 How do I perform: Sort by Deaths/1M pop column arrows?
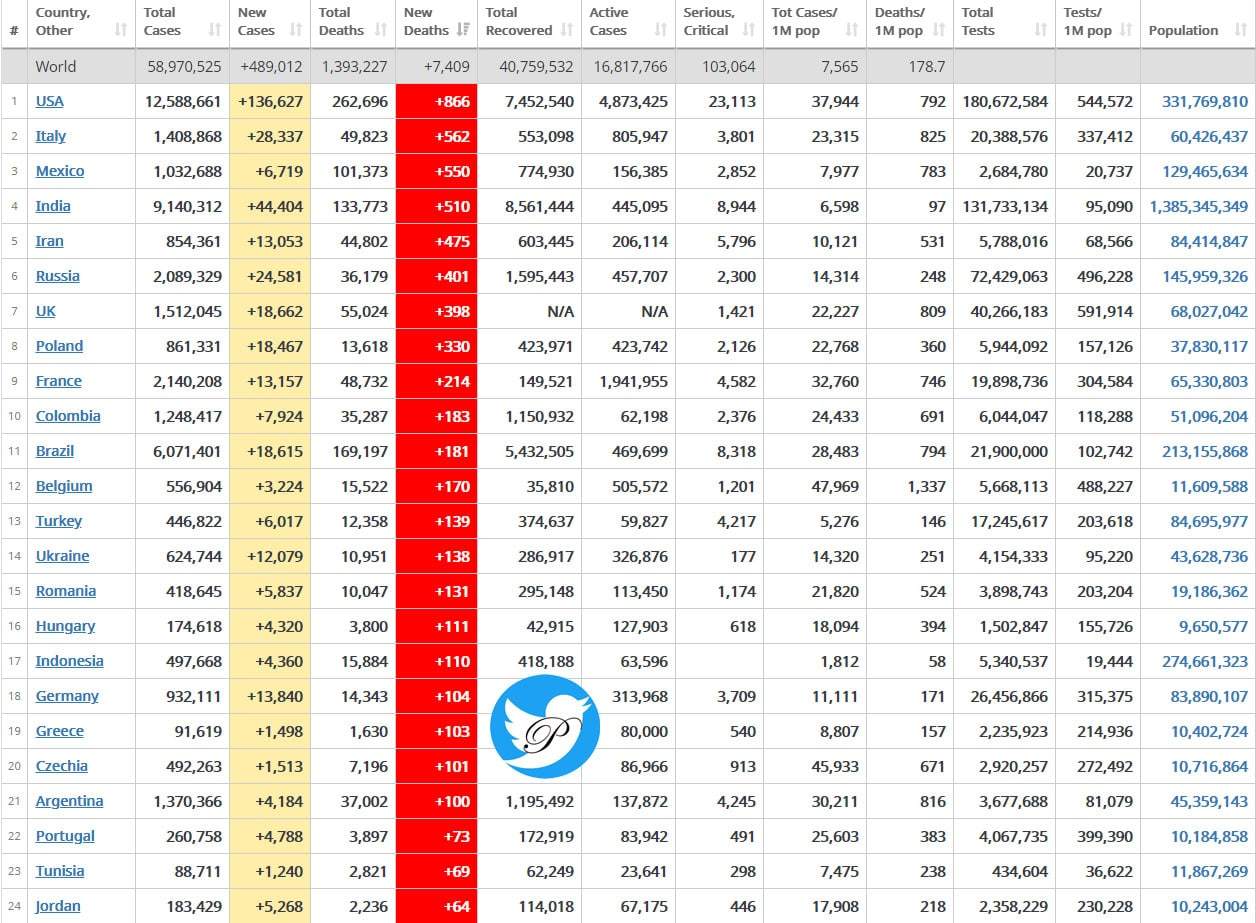pyautogui.click(x=939, y=30)
